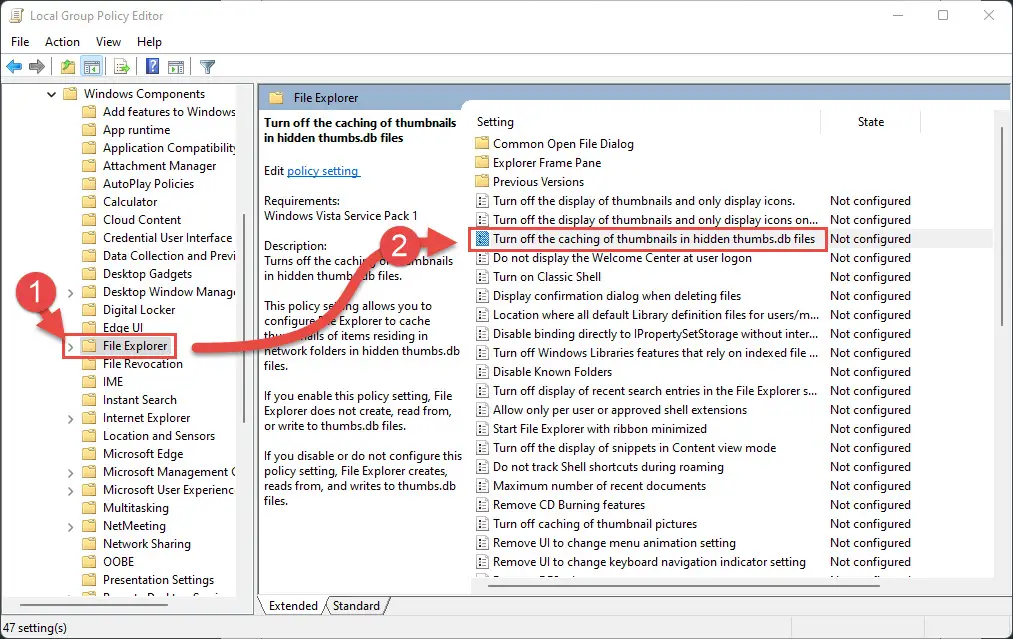Viewport: 1013px width, 639px height.
Task: Expand the Desktop Window Manager node
Action: click(70, 293)
